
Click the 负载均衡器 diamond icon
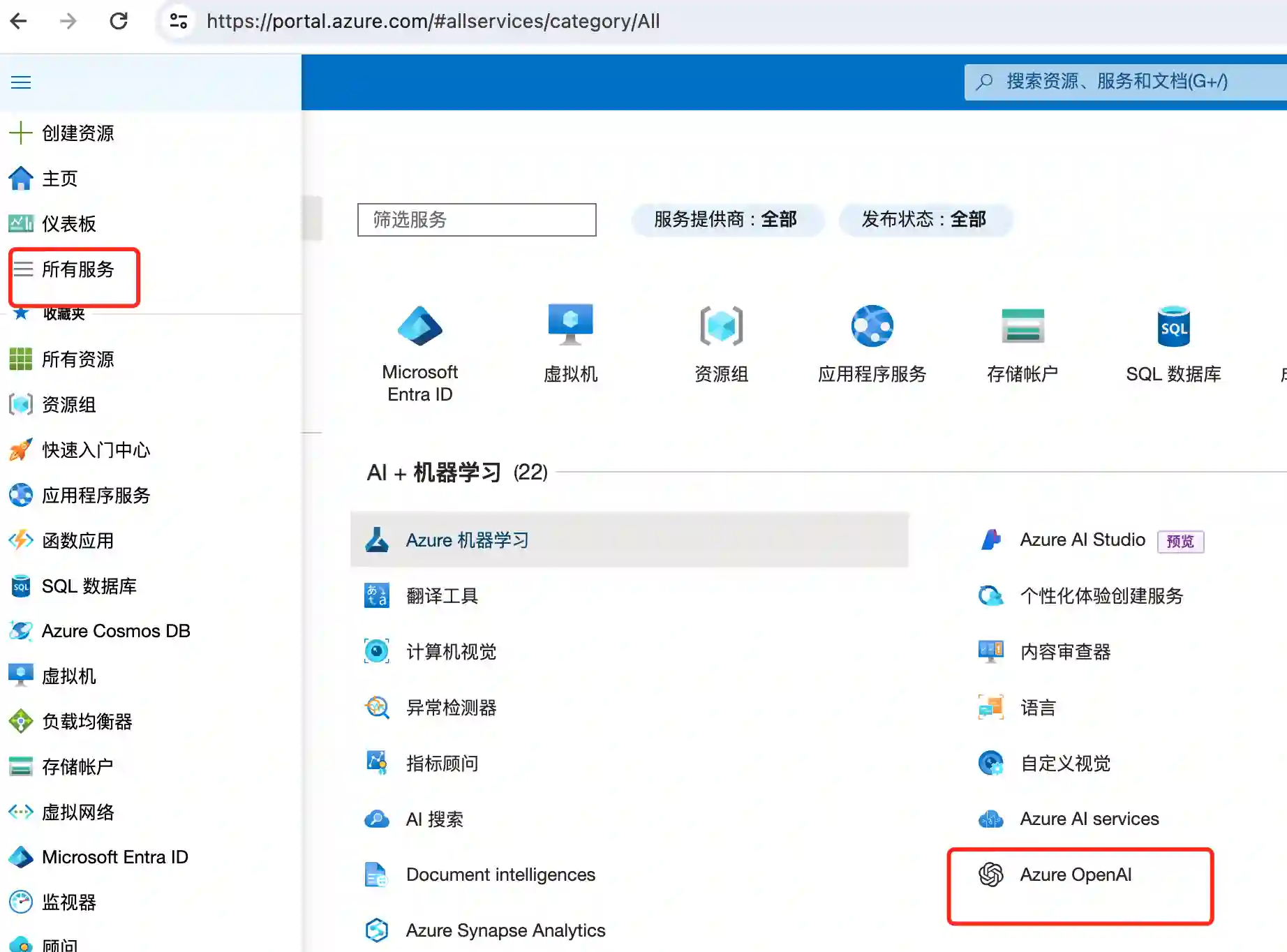tap(21, 721)
